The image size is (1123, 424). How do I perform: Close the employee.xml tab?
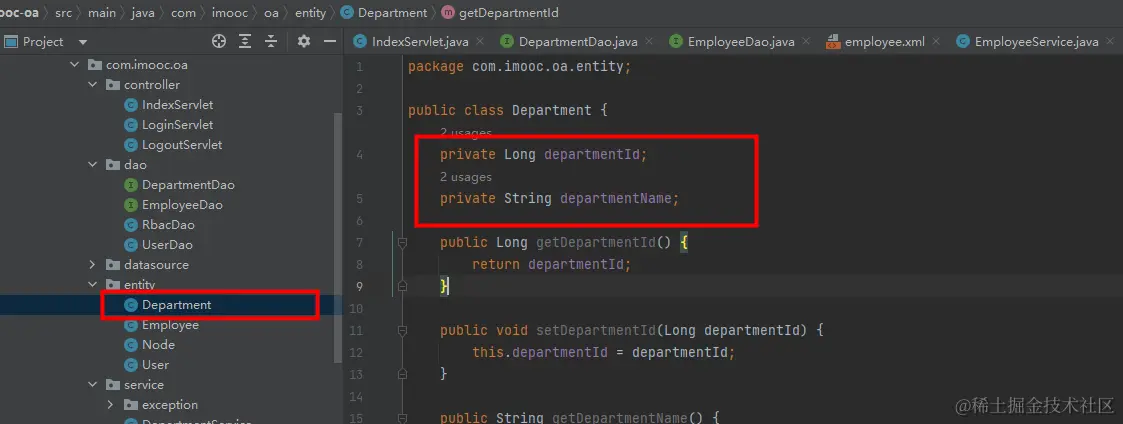click(x=936, y=42)
